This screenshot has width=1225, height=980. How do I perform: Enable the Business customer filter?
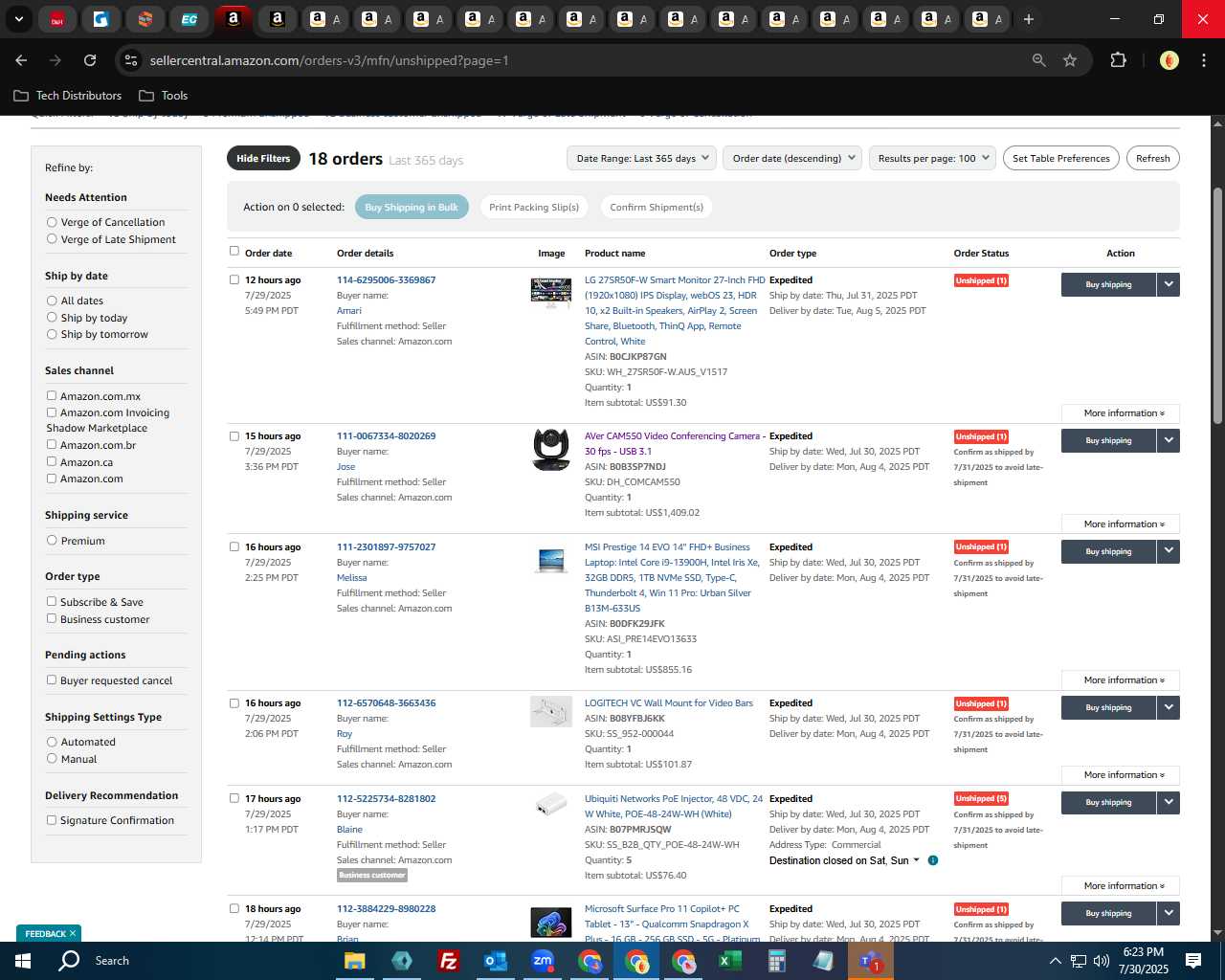pyautogui.click(x=52, y=618)
